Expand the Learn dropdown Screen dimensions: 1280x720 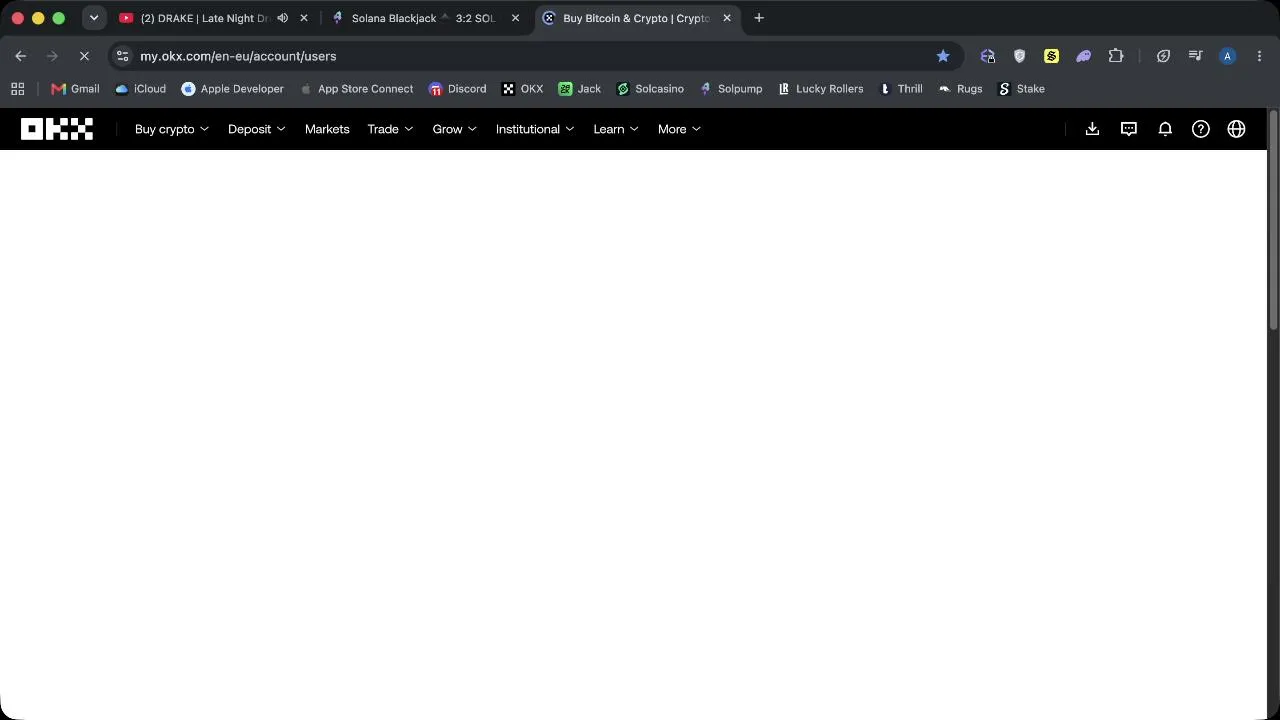616,129
